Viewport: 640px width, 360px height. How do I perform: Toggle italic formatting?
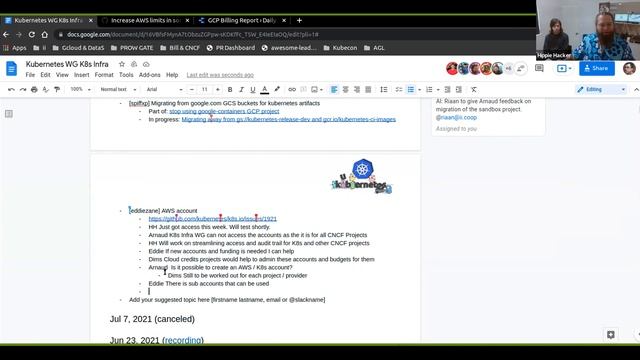(x=241, y=89)
